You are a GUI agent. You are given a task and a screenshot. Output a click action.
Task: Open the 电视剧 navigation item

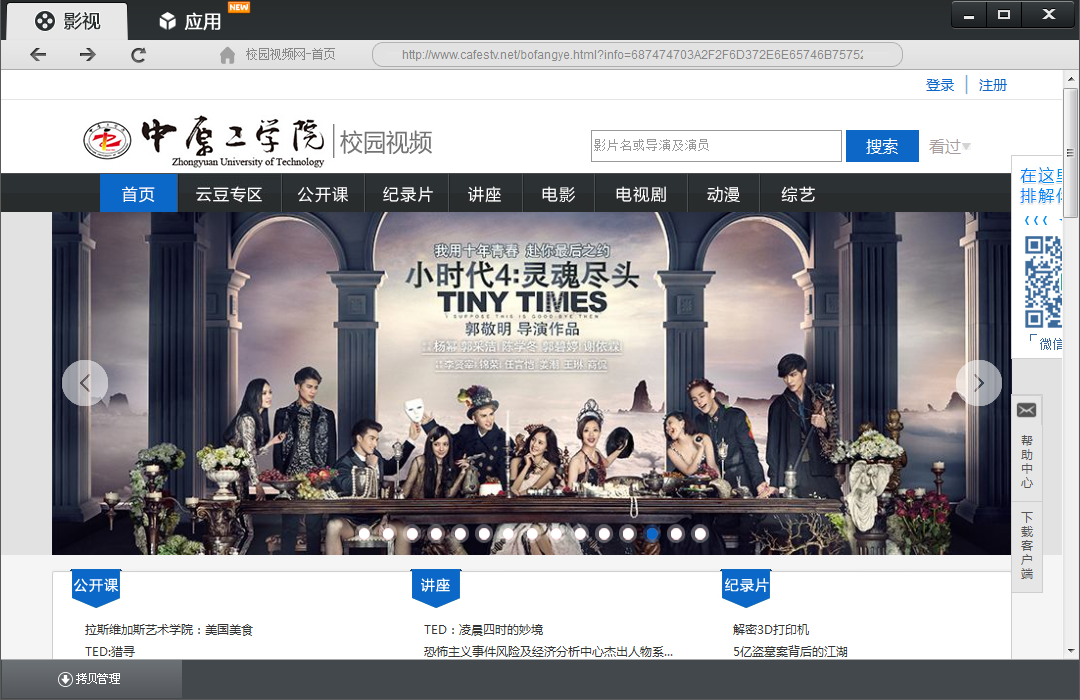tap(641, 194)
